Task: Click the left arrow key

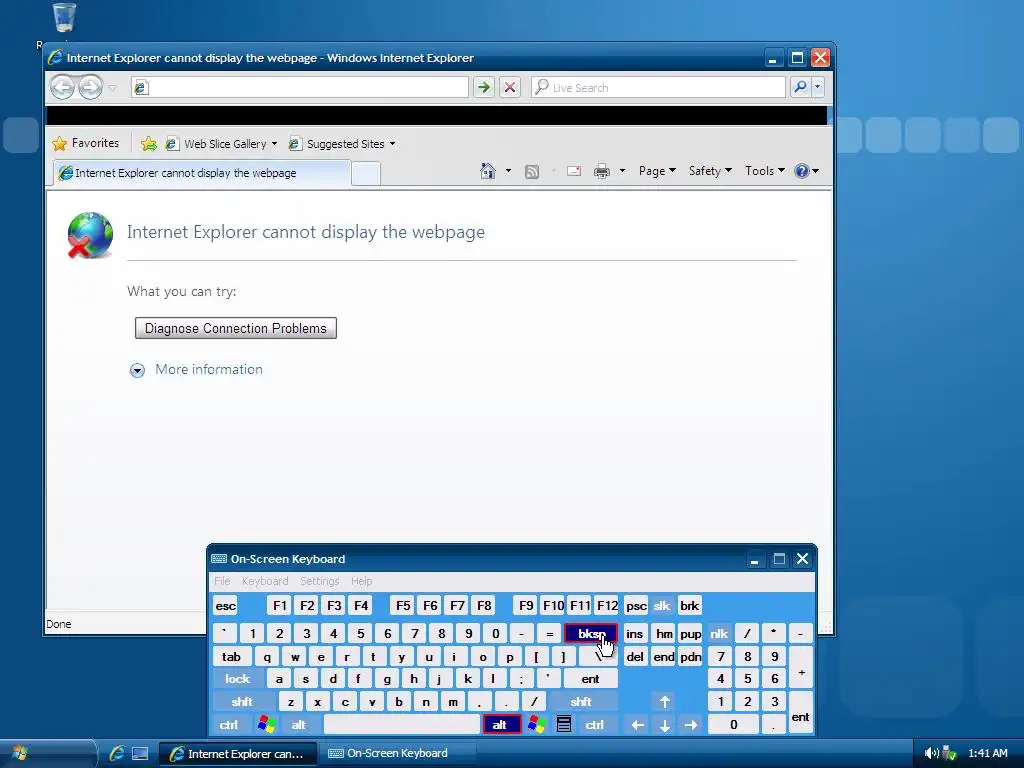Action: 638,725
